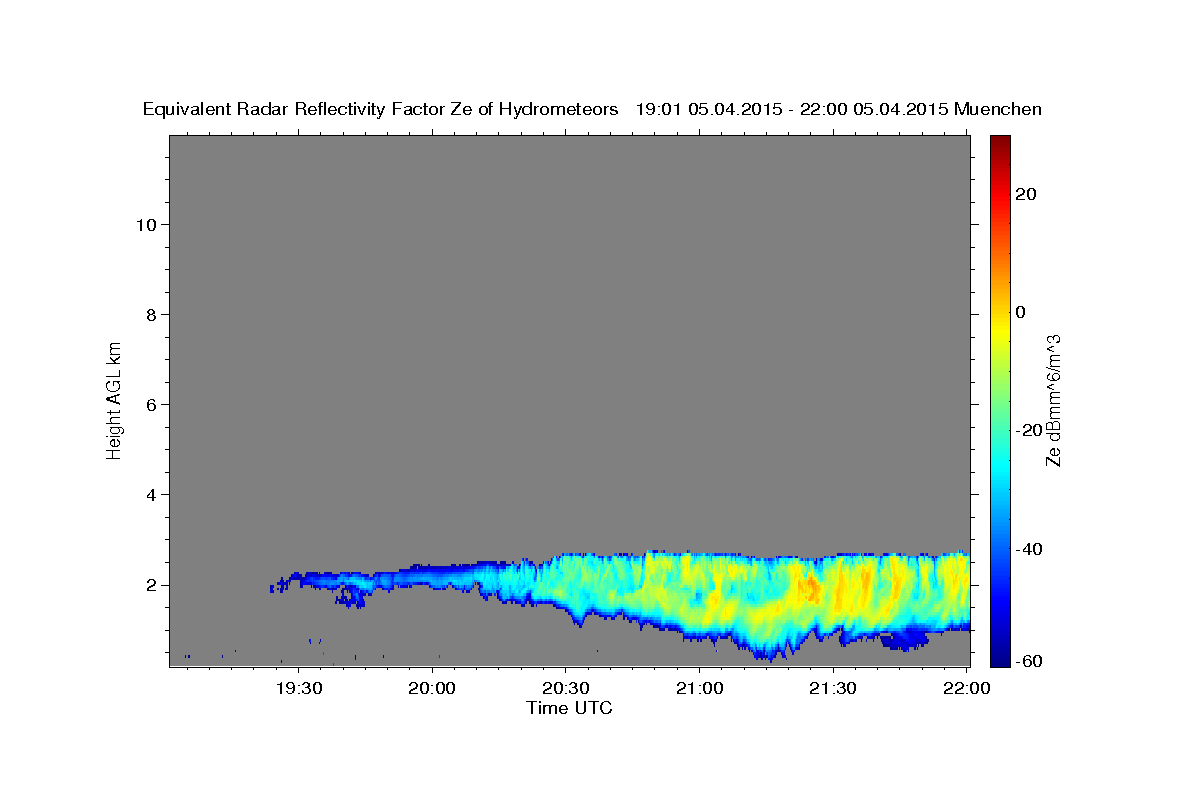Click the colorbar value -20
1200x800 pixels.
(1030, 430)
